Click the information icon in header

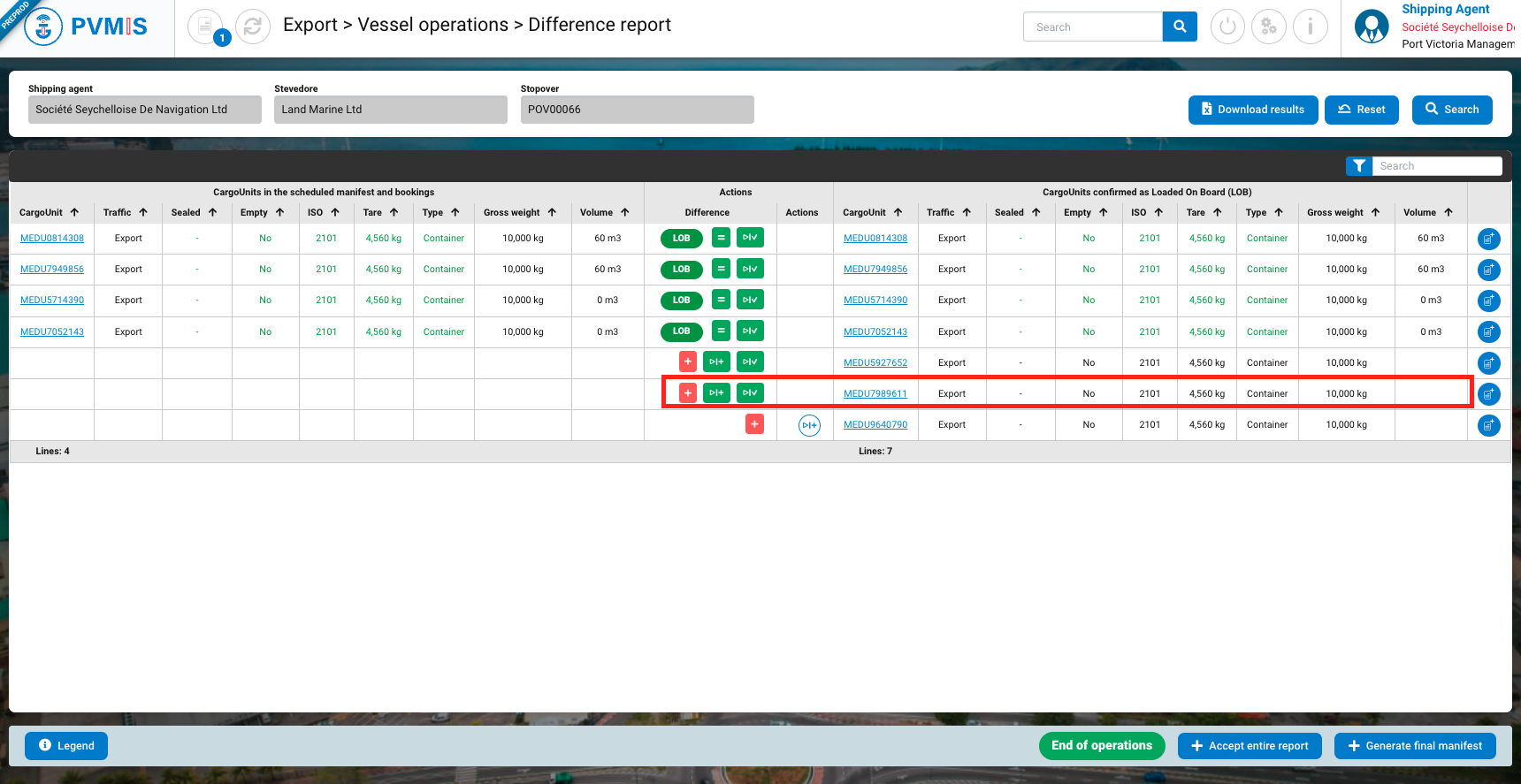[1310, 27]
